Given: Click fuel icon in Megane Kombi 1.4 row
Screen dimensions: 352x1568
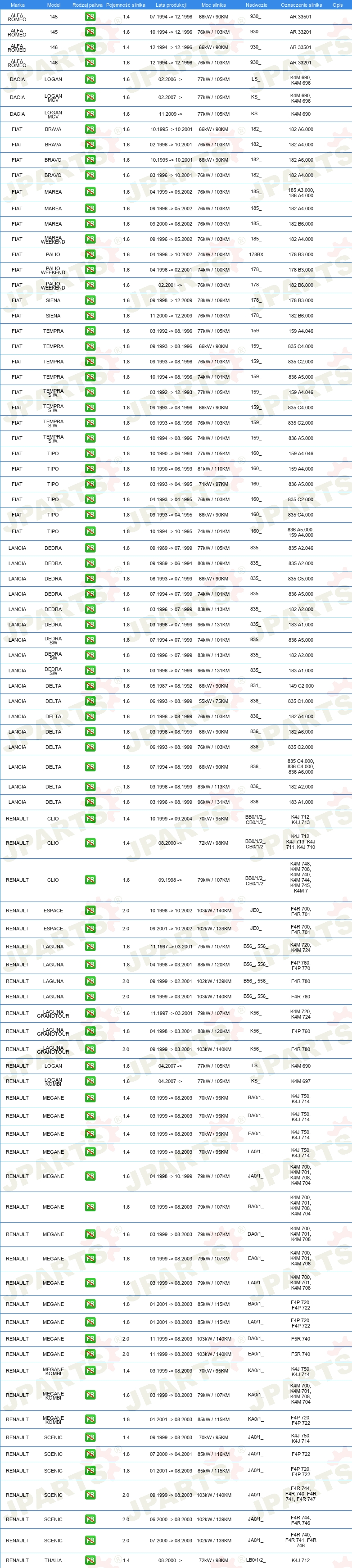Looking at the screenshot, I should click(90, 1371).
